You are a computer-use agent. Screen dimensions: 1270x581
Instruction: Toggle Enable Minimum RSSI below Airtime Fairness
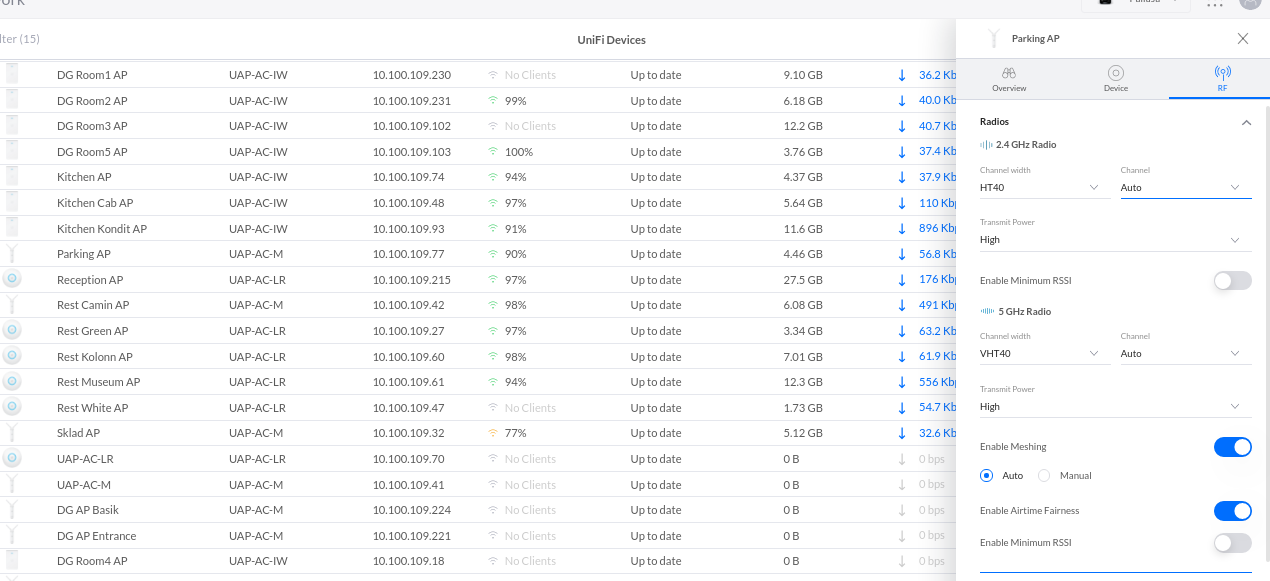point(1232,543)
